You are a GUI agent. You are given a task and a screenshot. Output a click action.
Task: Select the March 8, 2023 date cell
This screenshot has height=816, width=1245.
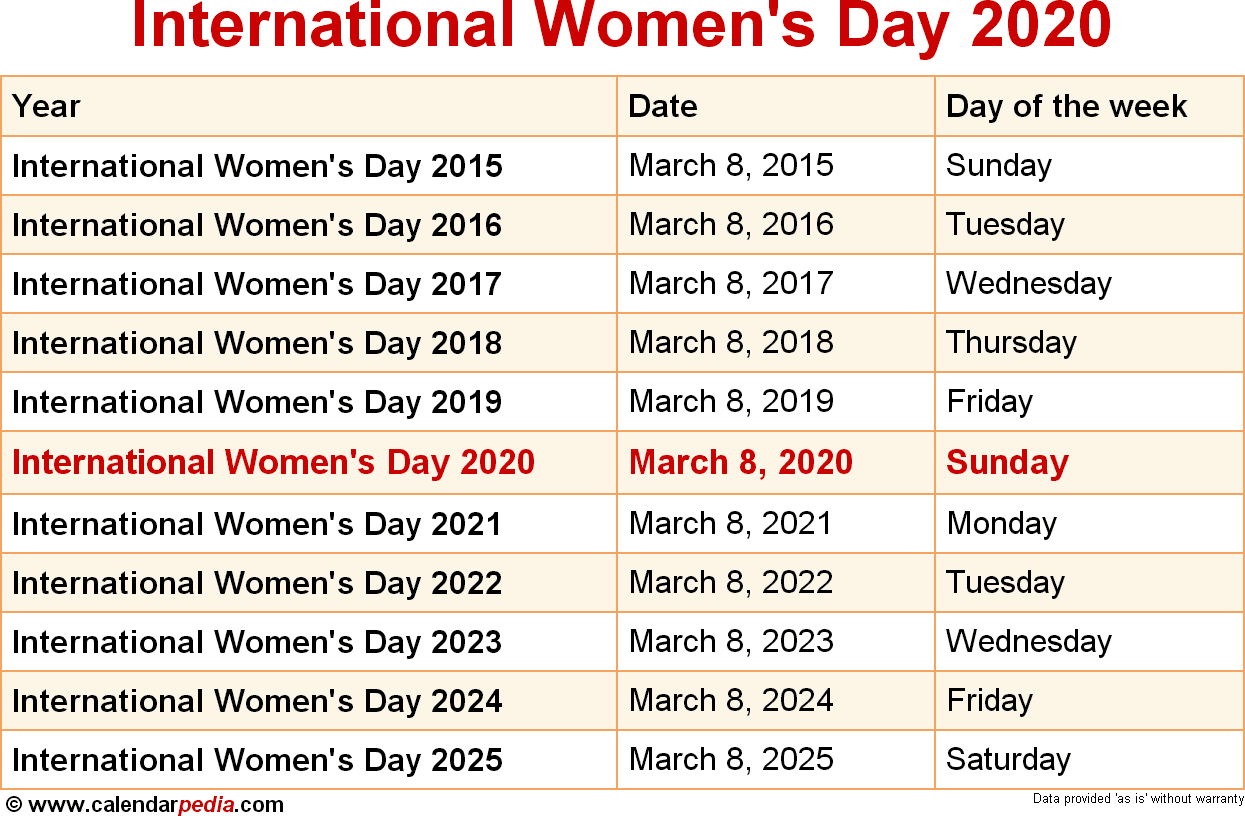pos(731,641)
